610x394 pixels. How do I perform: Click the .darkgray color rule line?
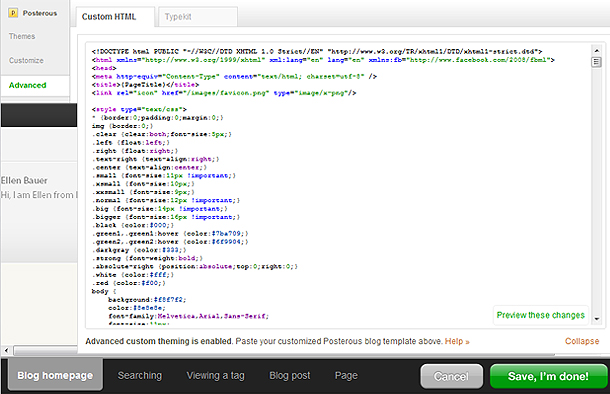coord(139,250)
